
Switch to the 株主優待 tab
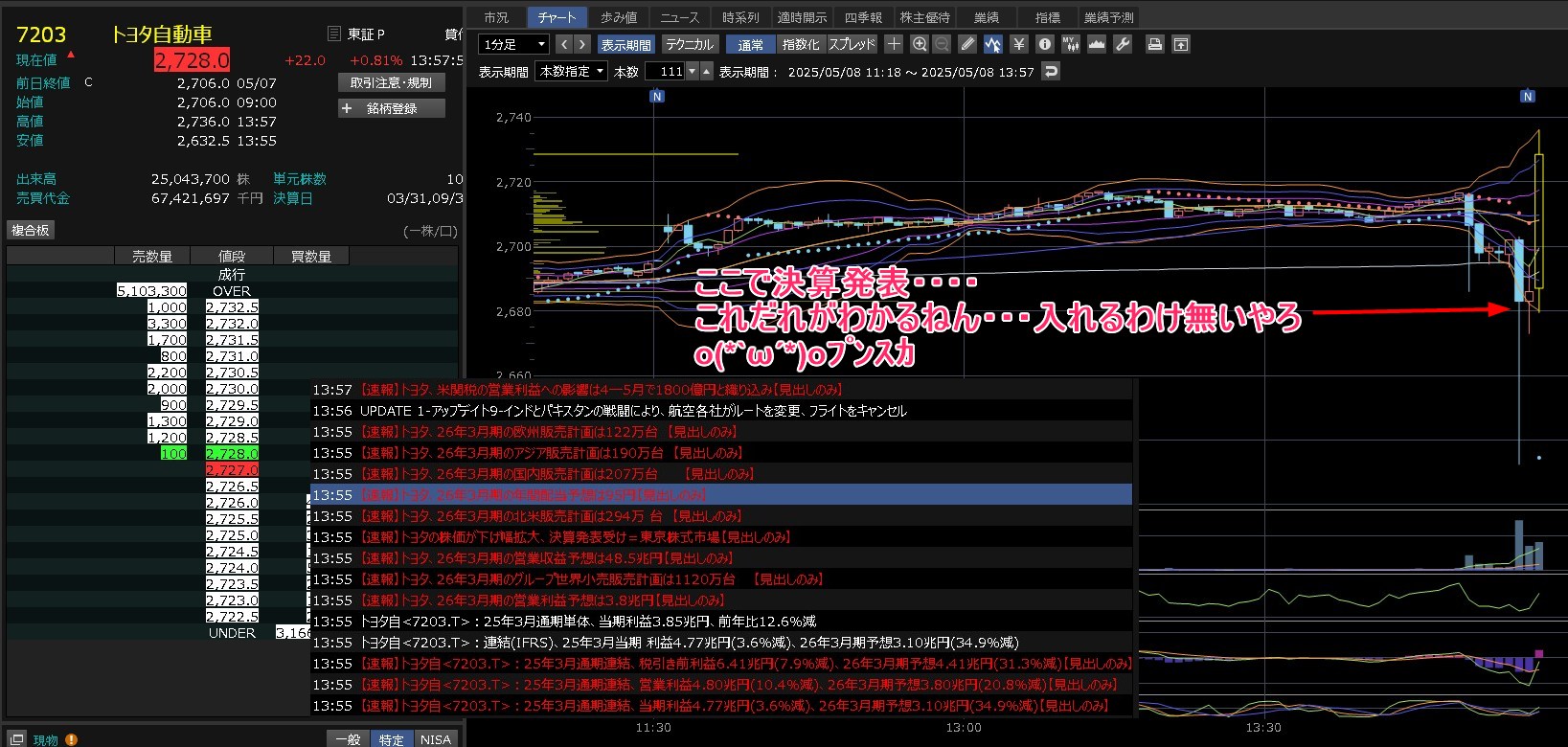point(924,17)
